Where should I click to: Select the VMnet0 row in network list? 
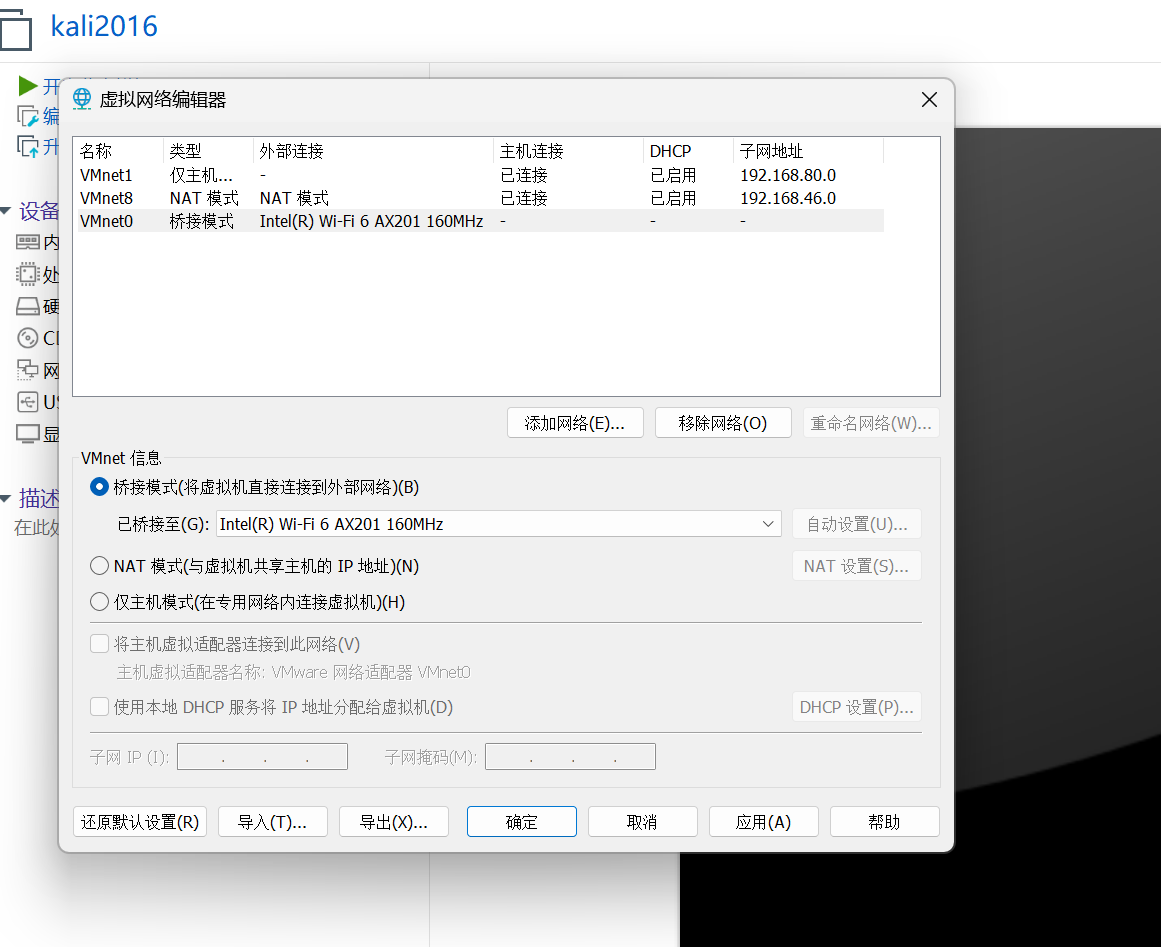tap(481, 221)
